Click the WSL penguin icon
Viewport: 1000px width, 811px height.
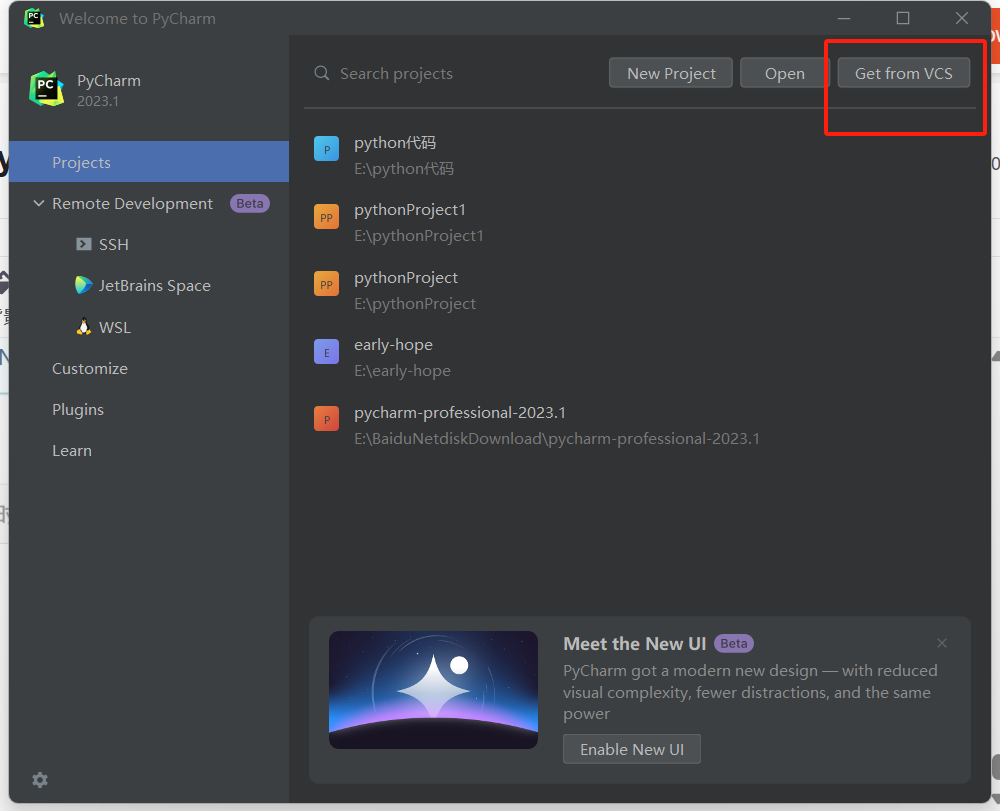(84, 326)
